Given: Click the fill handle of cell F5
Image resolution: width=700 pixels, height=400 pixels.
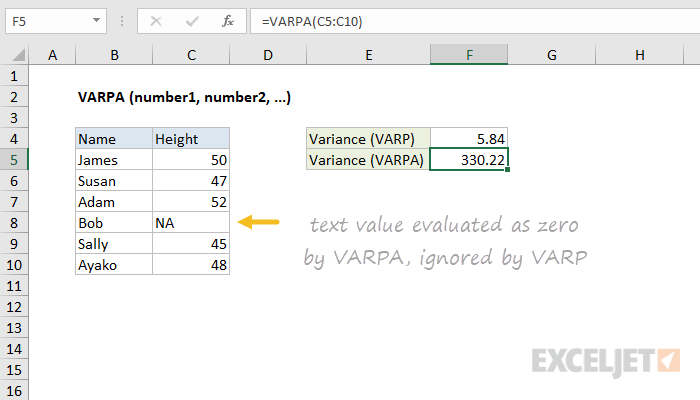Looking at the screenshot, I should point(508,170).
